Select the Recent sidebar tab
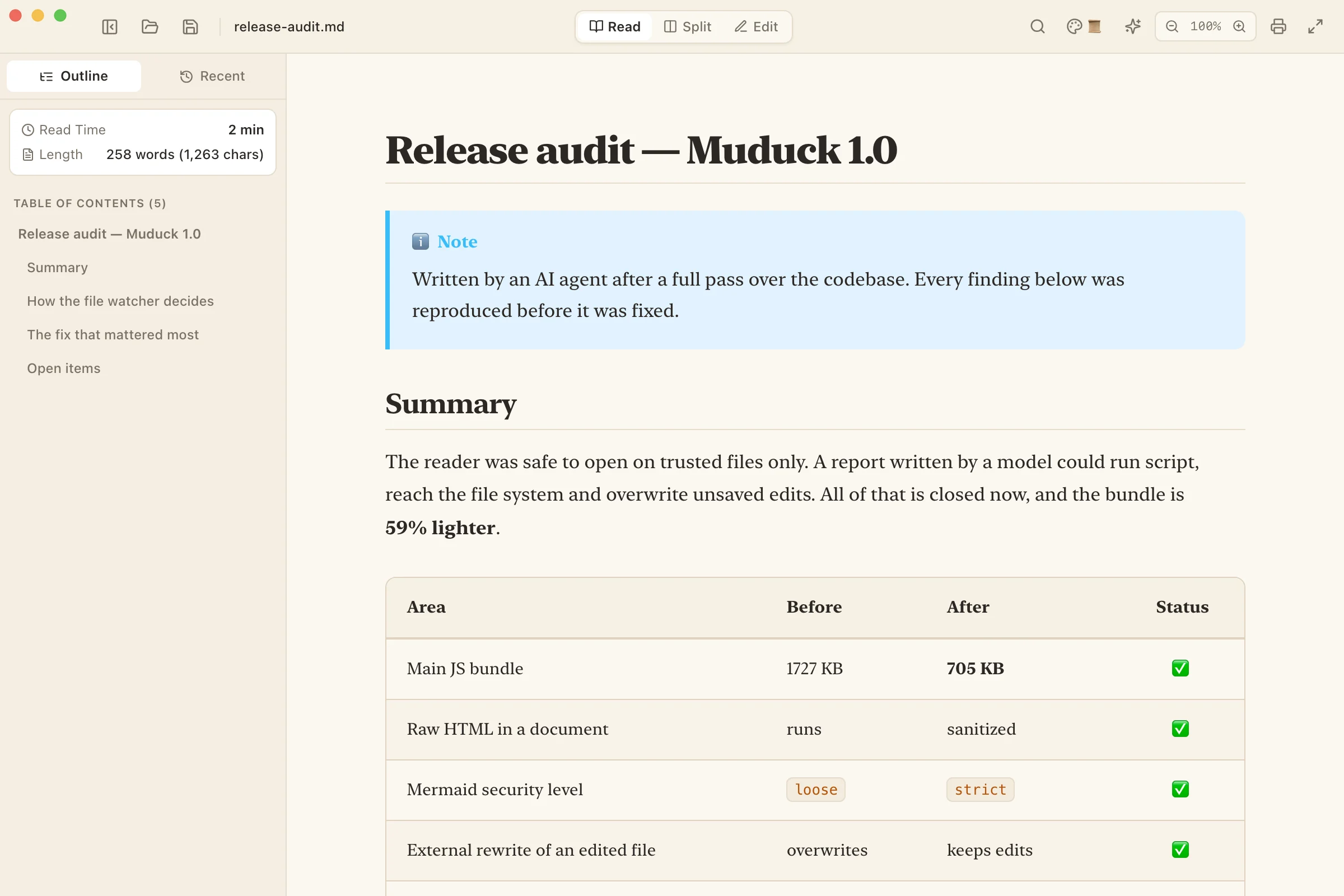1344x896 pixels. 212,76
